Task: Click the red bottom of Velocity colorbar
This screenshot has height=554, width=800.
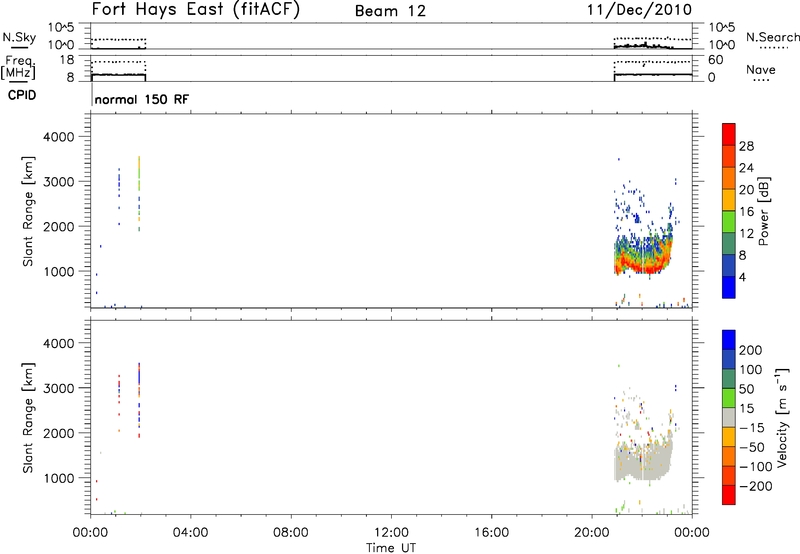Action: tap(729, 495)
